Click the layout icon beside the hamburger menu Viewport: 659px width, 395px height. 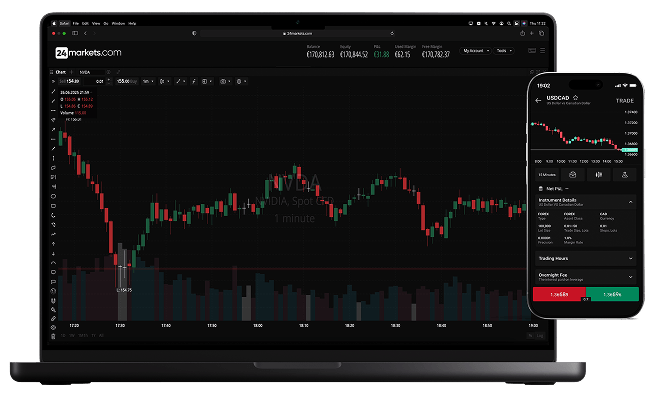[x=532, y=51]
